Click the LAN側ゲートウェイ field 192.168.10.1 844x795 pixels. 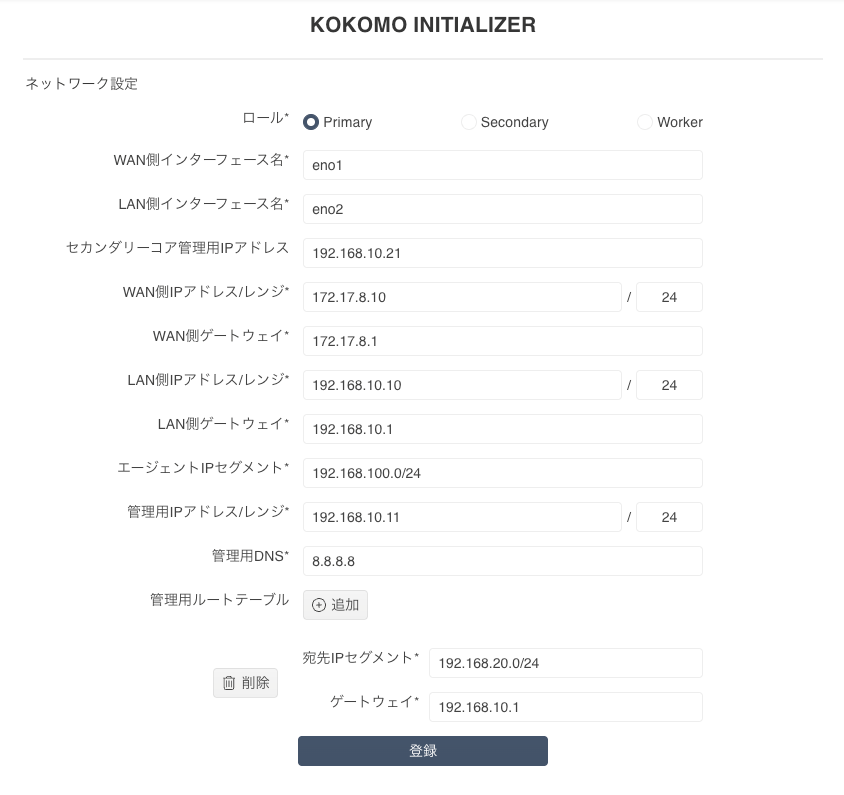pos(503,429)
